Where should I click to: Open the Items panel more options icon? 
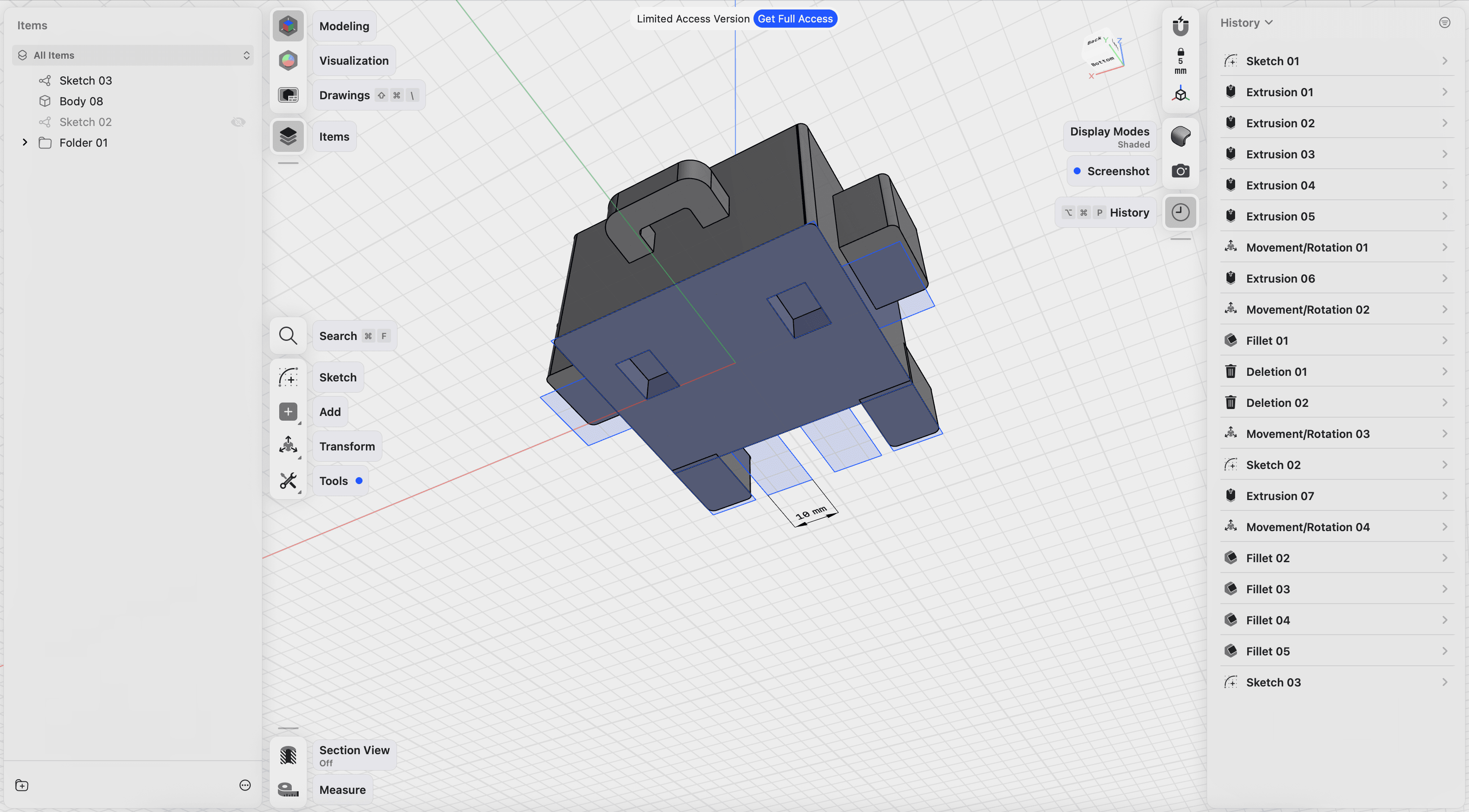(245, 786)
